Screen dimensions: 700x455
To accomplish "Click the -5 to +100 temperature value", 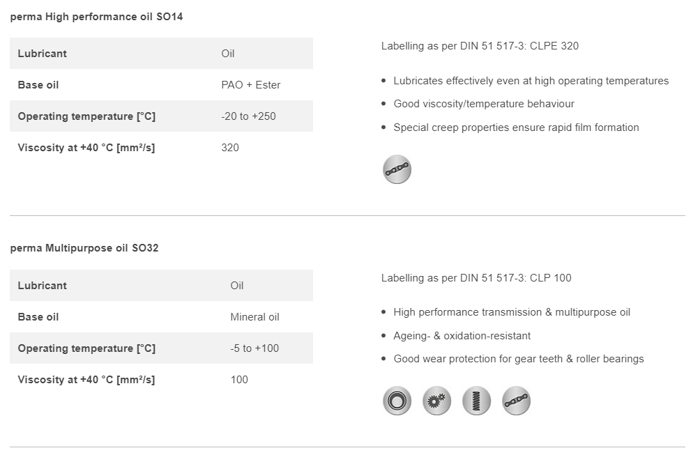I will point(254,348).
